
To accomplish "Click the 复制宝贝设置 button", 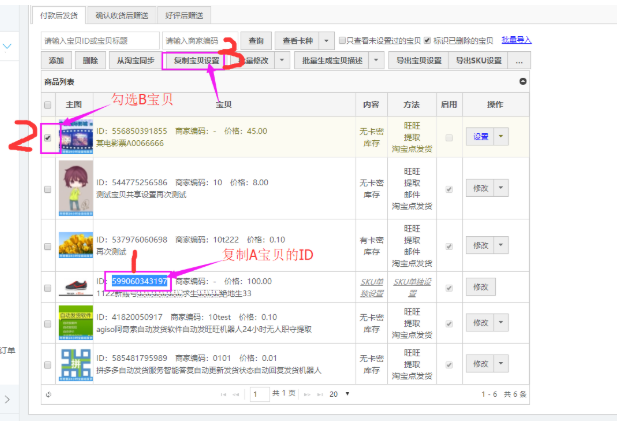I will click(196, 61).
